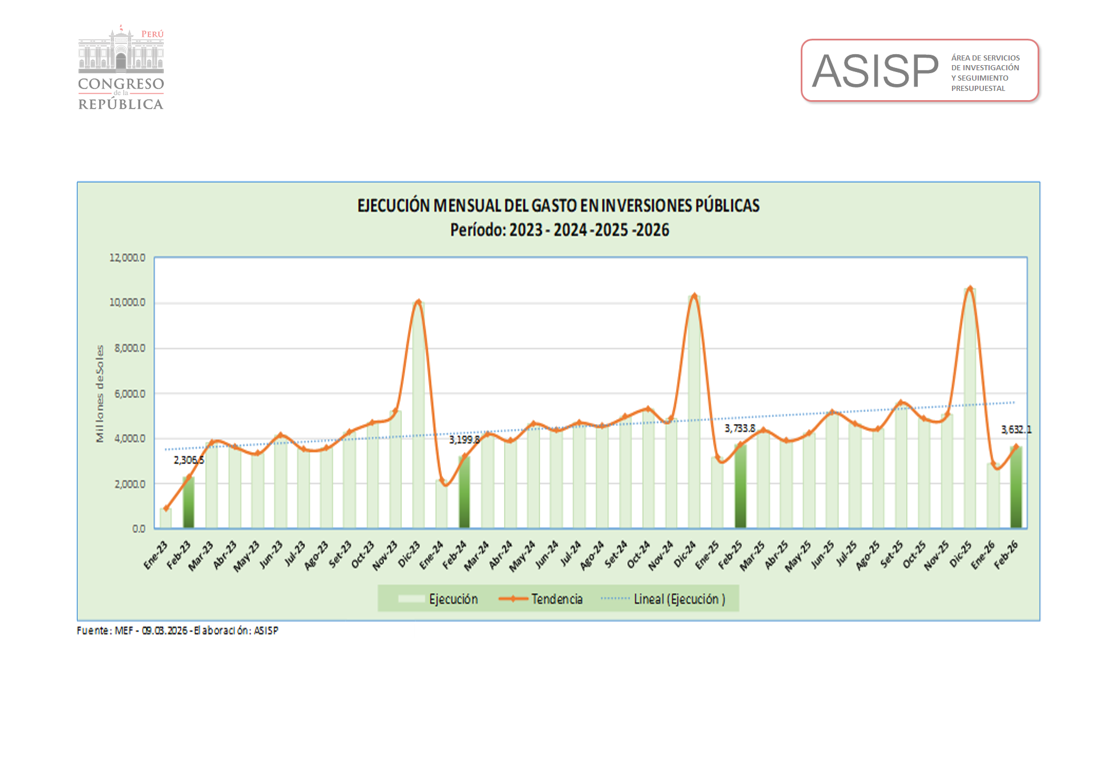Click the Ejecución legend color swatch
Screen dimensions: 1115x764
pos(410,599)
